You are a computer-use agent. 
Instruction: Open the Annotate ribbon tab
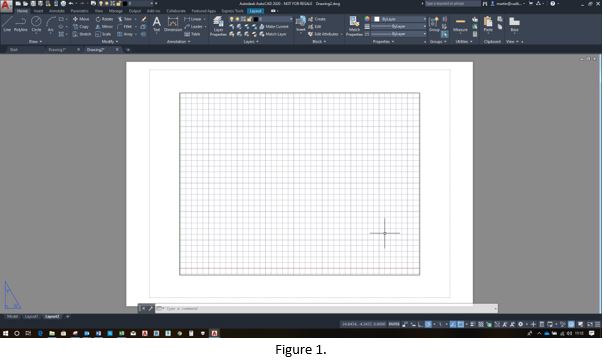(x=57, y=11)
